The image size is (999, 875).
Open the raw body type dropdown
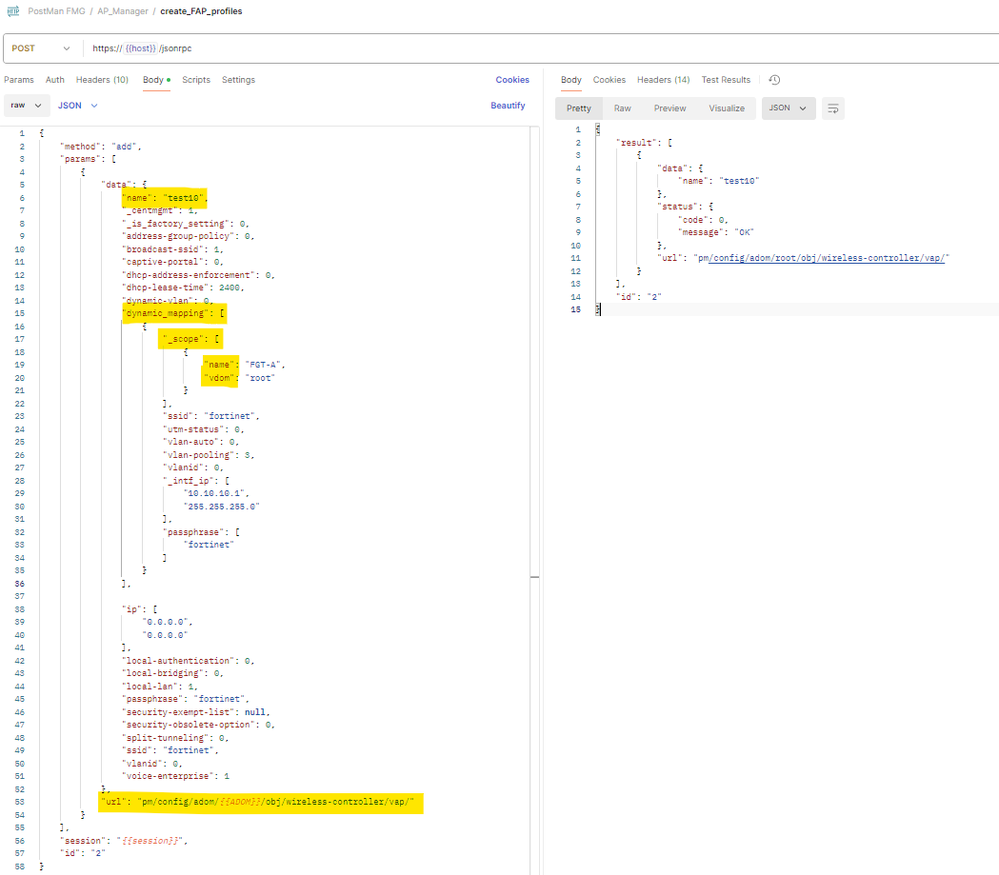click(25, 105)
